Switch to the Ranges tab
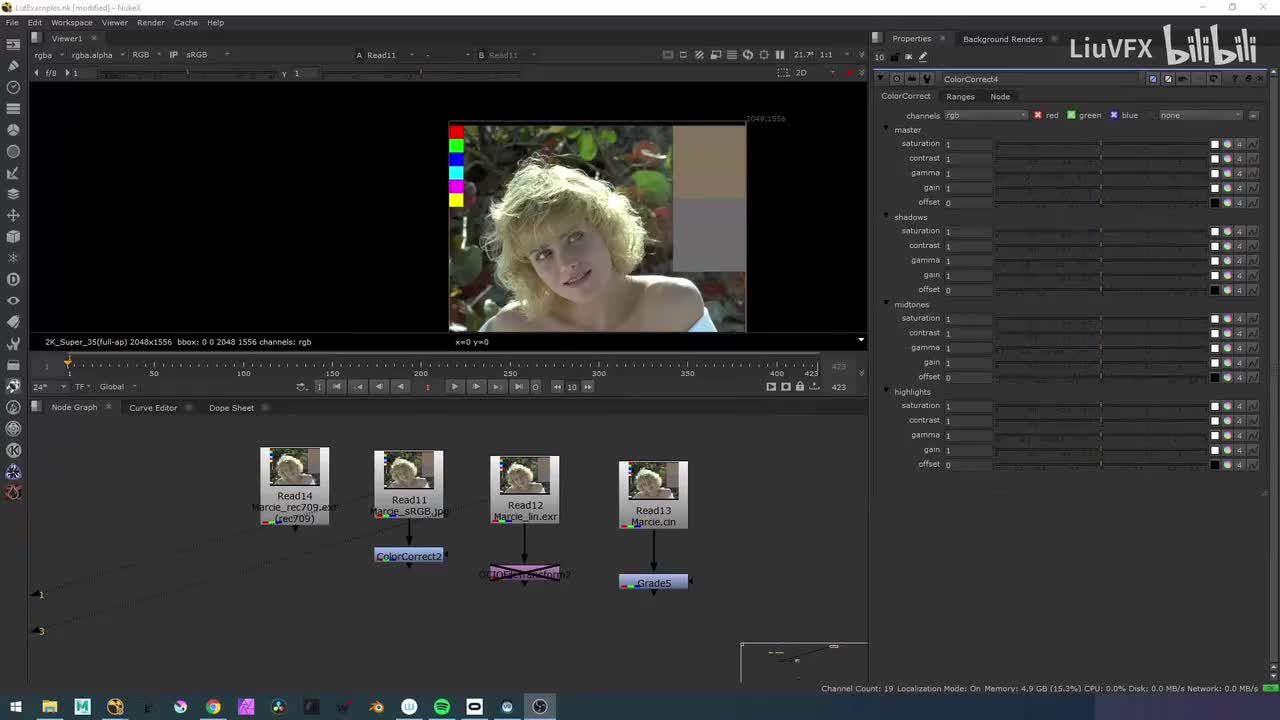This screenshot has width=1280, height=720. [960, 97]
